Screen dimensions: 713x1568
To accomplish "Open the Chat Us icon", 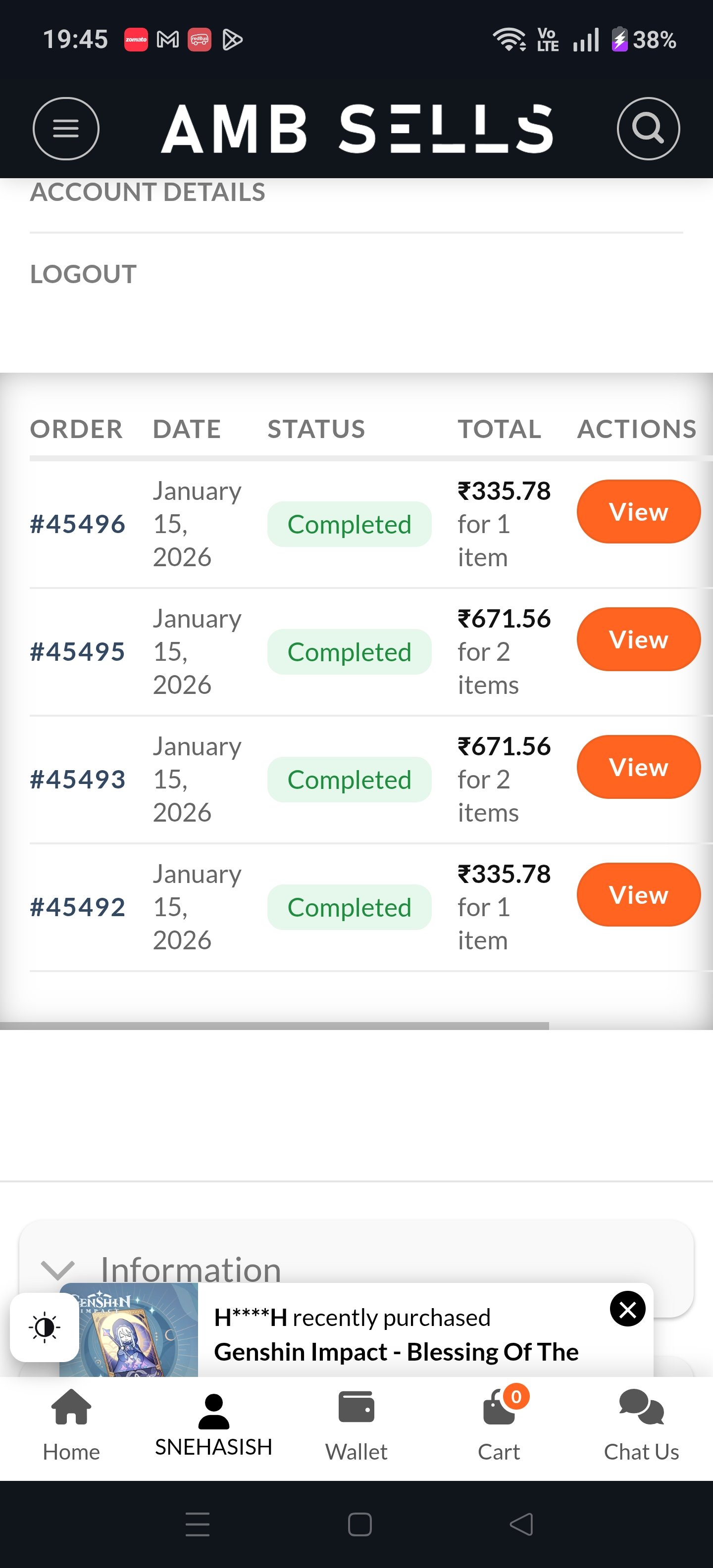I will coord(641,1425).
